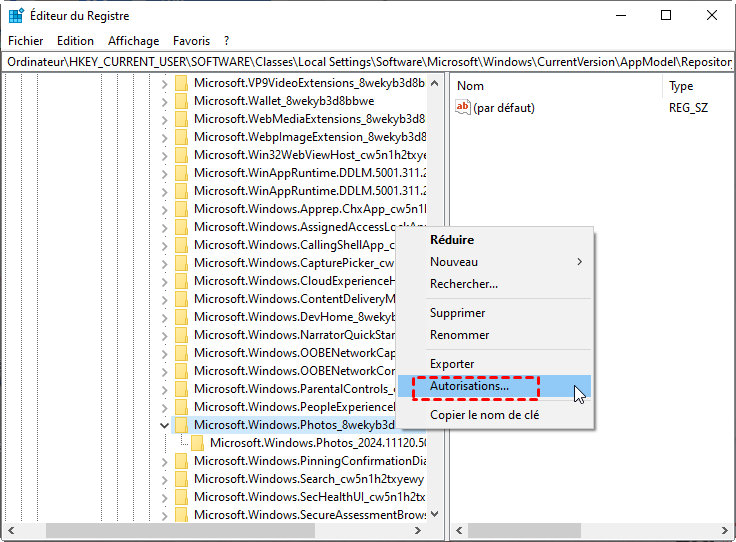Click the registry path address bar

(368, 62)
